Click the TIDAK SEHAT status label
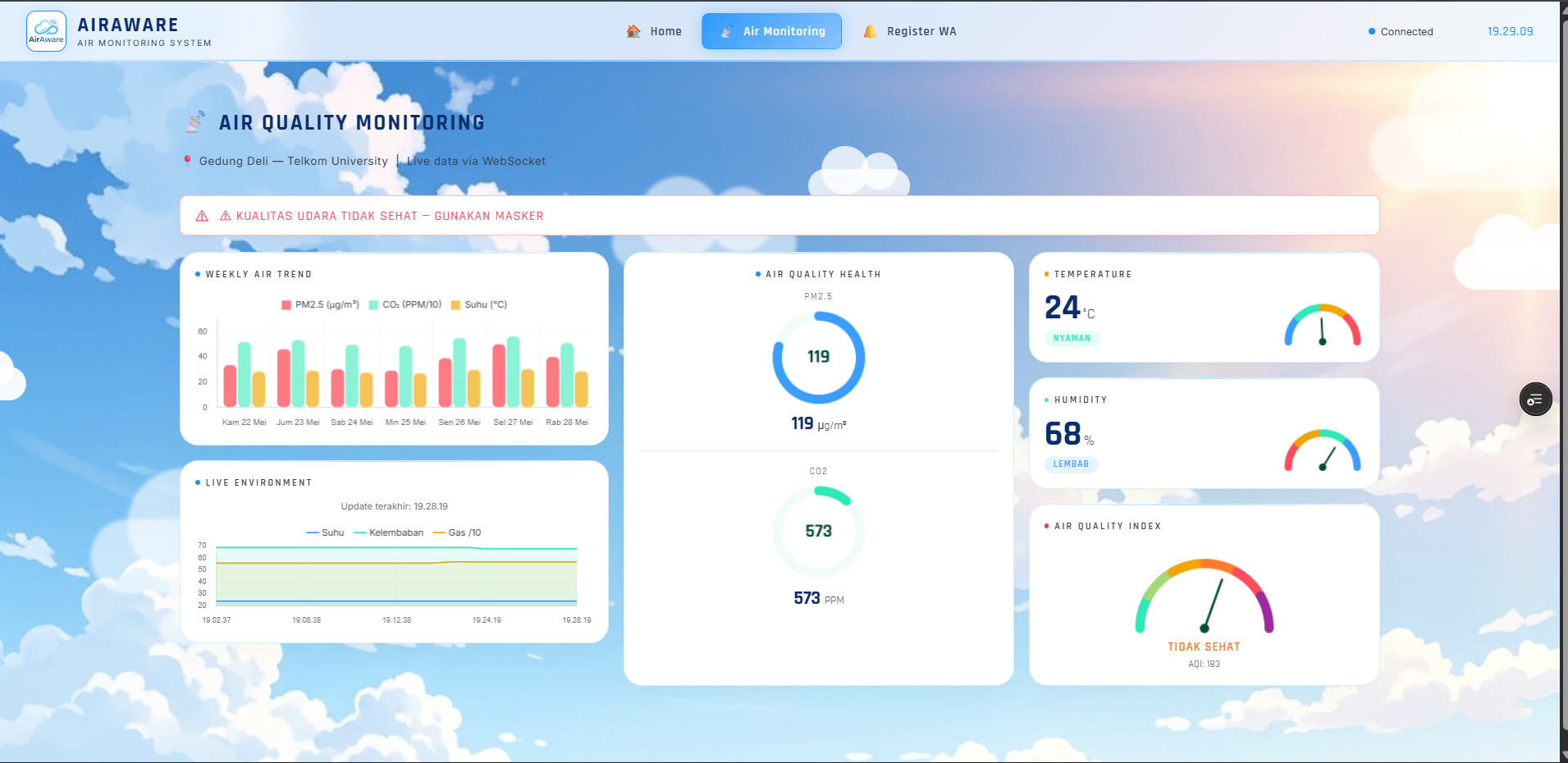The height and width of the screenshot is (763, 1568). coord(1204,647)
